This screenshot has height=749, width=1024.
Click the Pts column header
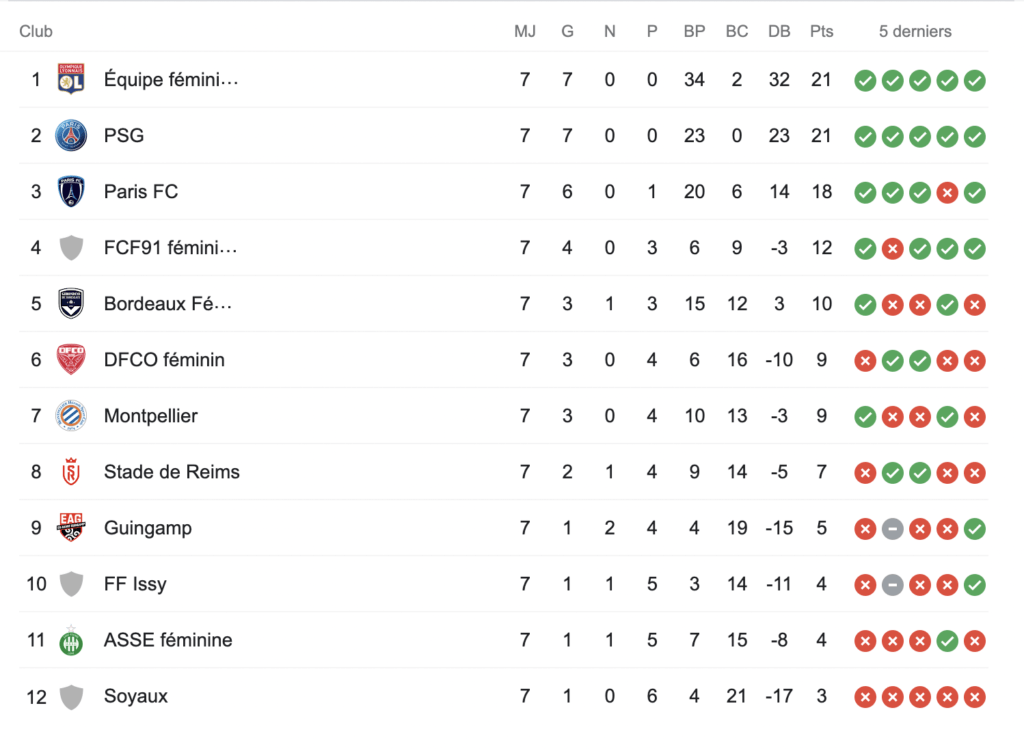[x=821, y=31]
